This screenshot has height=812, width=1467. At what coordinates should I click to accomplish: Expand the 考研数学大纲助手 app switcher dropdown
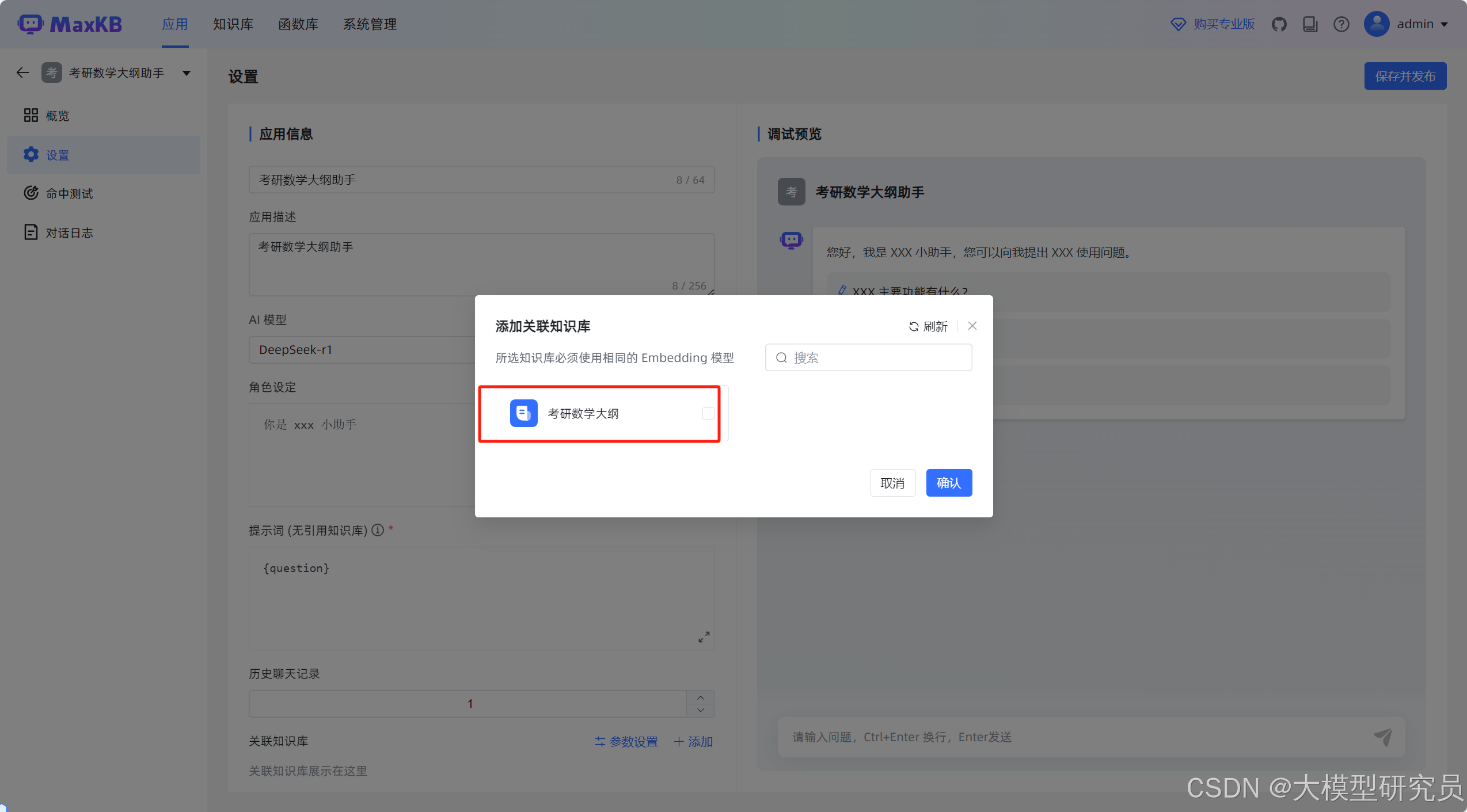187,73
